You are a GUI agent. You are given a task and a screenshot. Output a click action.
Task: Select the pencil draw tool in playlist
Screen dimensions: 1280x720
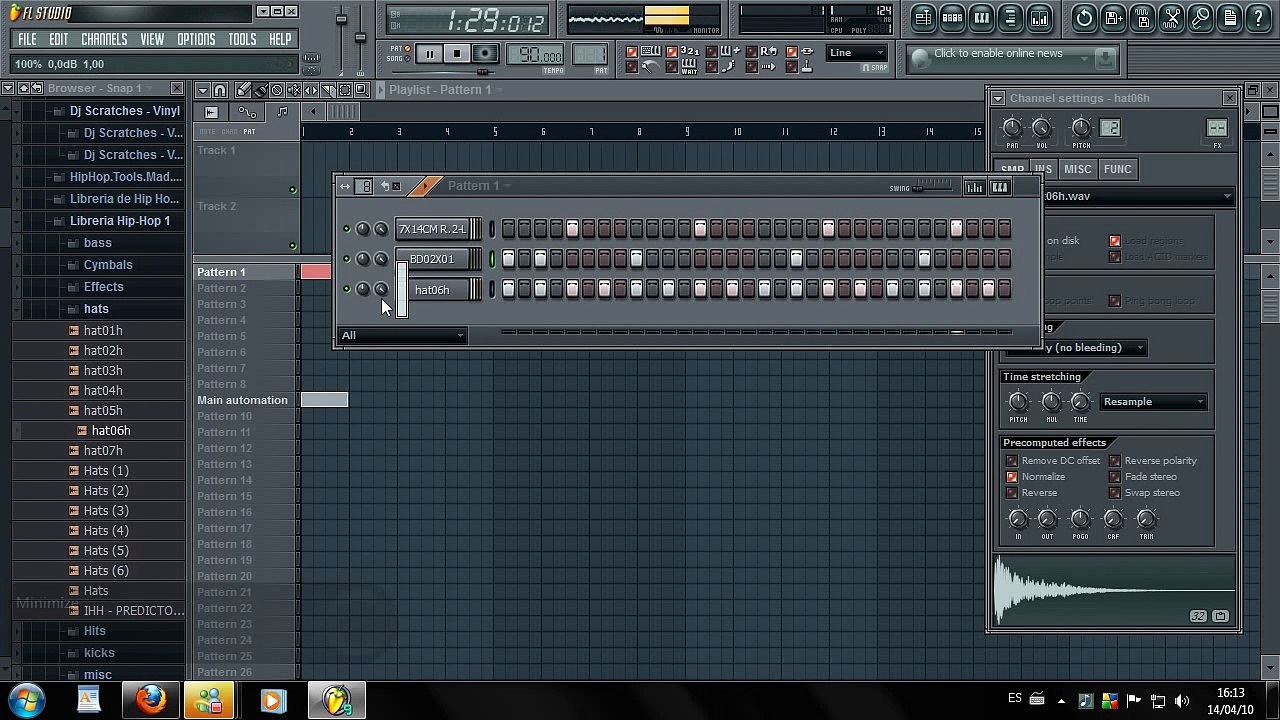(243, 90)
